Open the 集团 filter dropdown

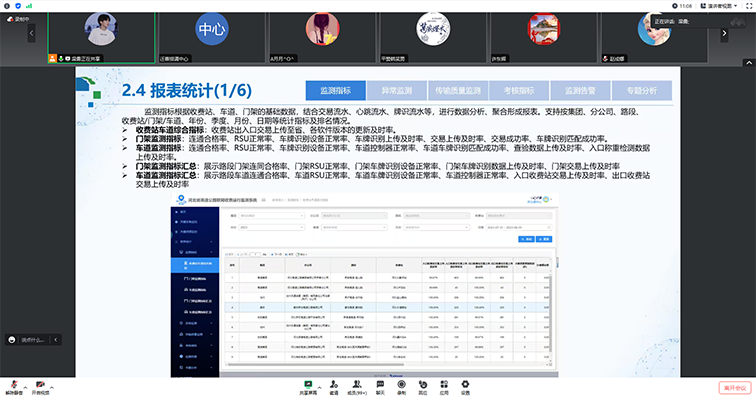point(271,216)
